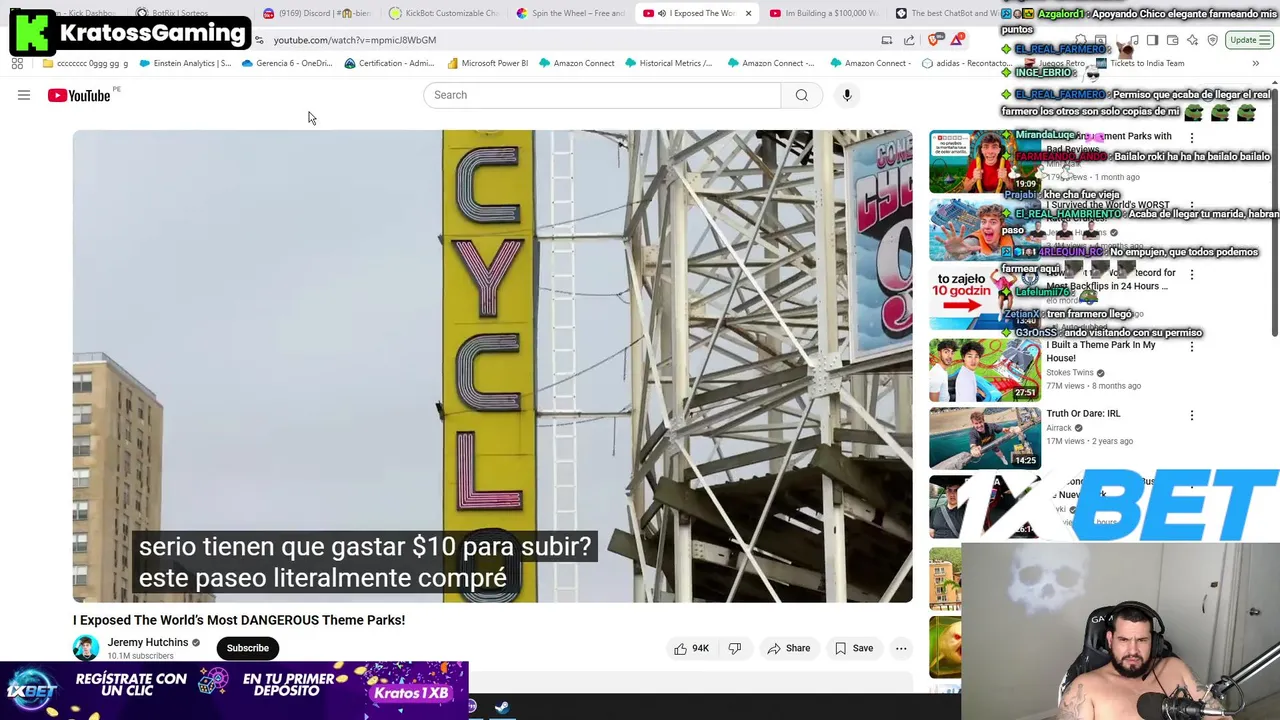
Task: Open the YouTube guide hamburger menu
Action: tap(24, 95)
